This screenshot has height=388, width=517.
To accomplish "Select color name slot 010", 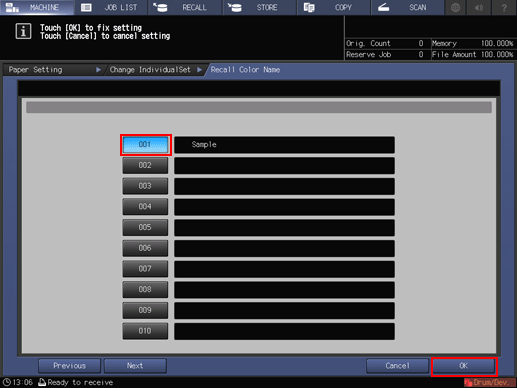I will pyautogui.click(x=145, y=331).
